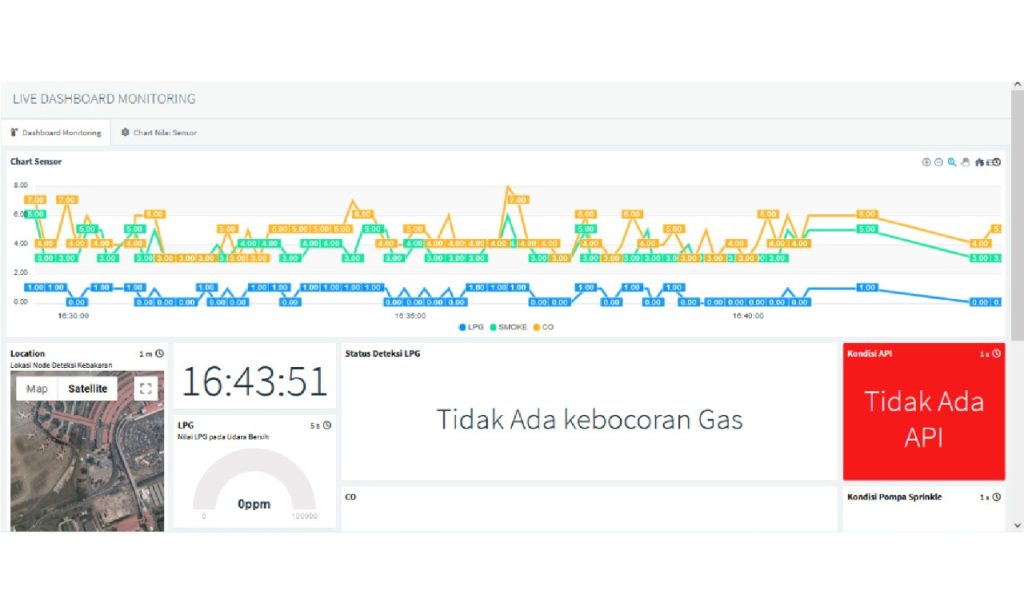1024x614 pixels.
Task: Click the page scrollbar up arrow
Action: coord(1017,86)
